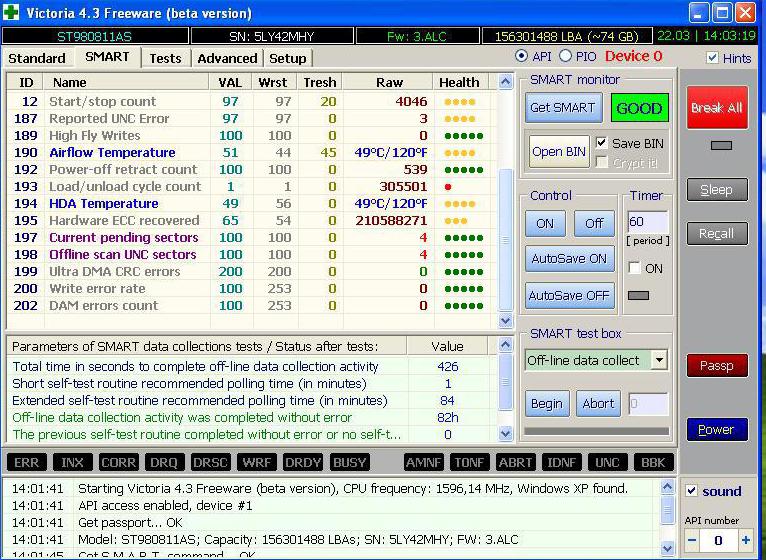766x560 pixels.
Task: Switch to the Advanced tab
Action: click(227, 58)
